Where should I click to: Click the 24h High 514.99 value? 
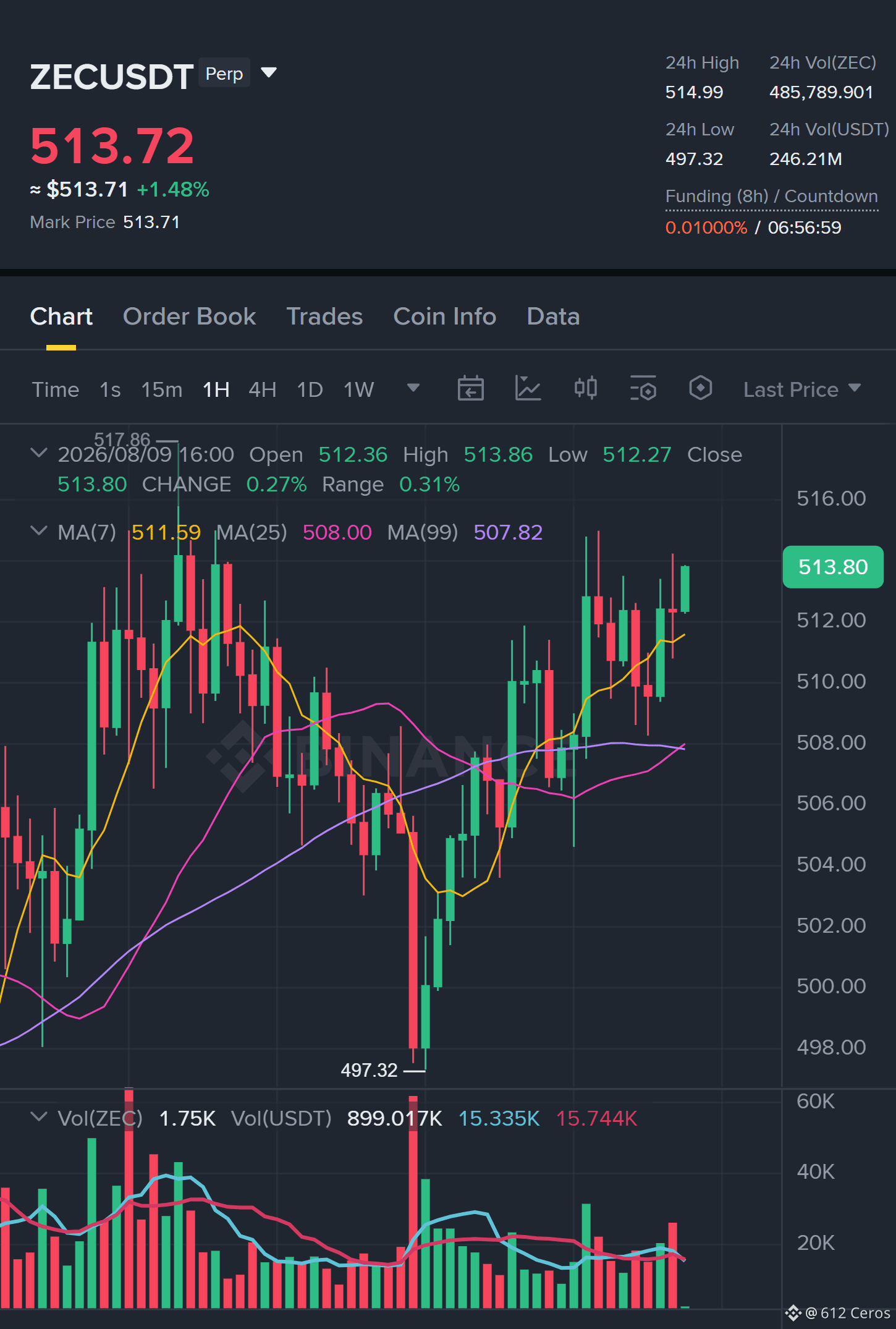pos(694,92)
